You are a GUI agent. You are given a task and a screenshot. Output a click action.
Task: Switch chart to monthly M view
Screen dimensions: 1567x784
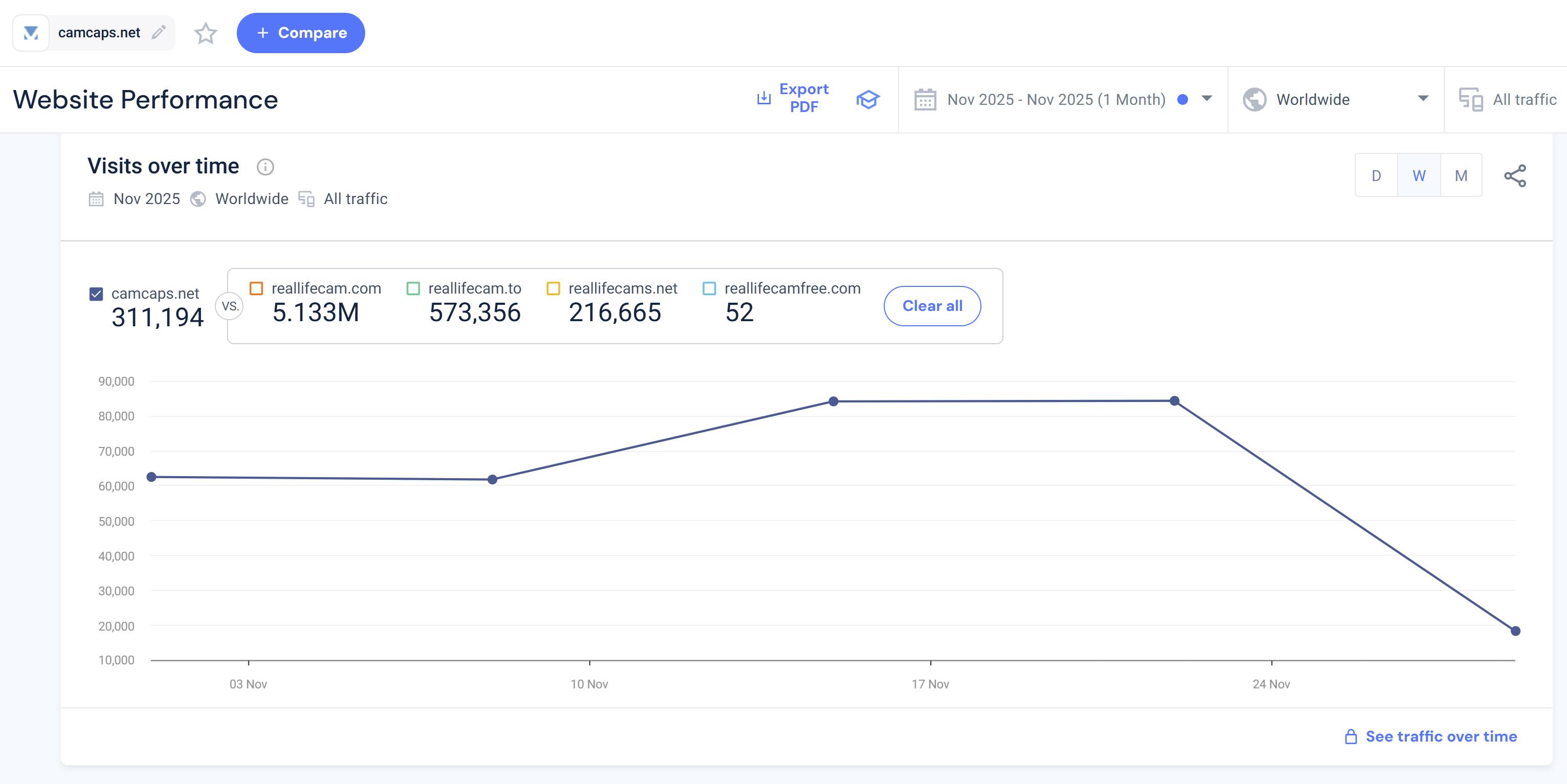1461,176
